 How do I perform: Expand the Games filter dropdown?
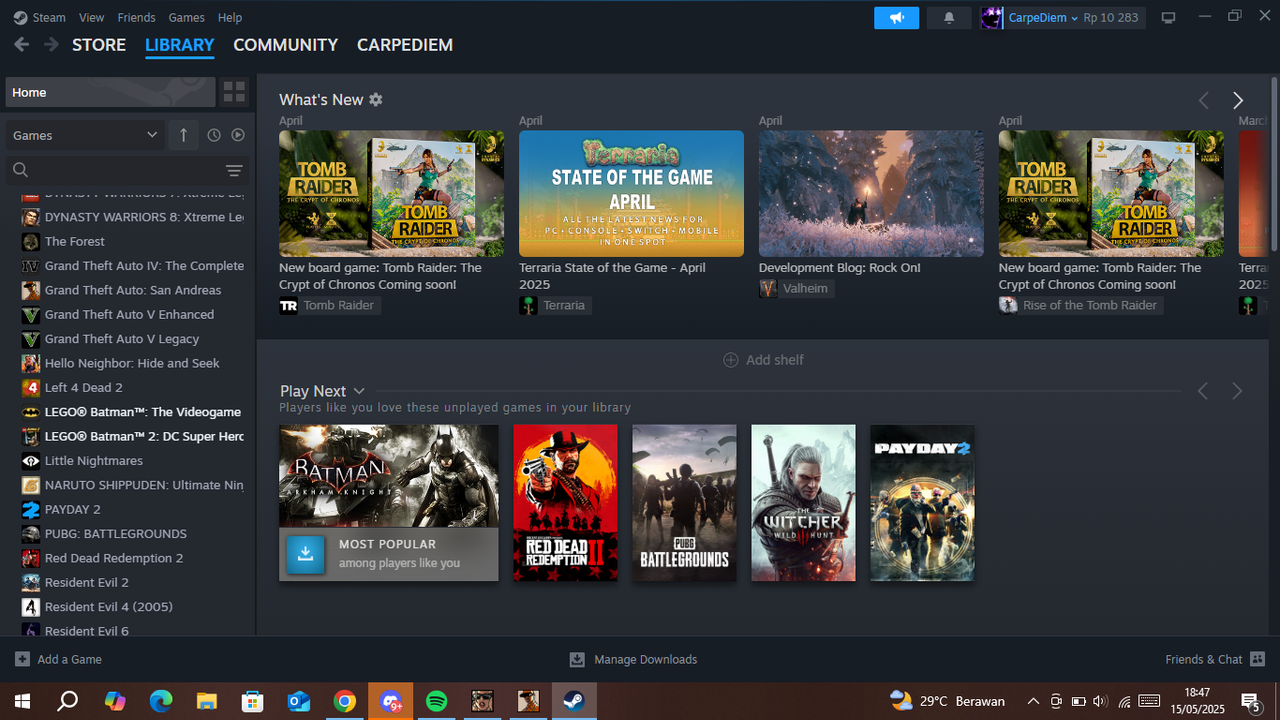(x=84, y=135)
